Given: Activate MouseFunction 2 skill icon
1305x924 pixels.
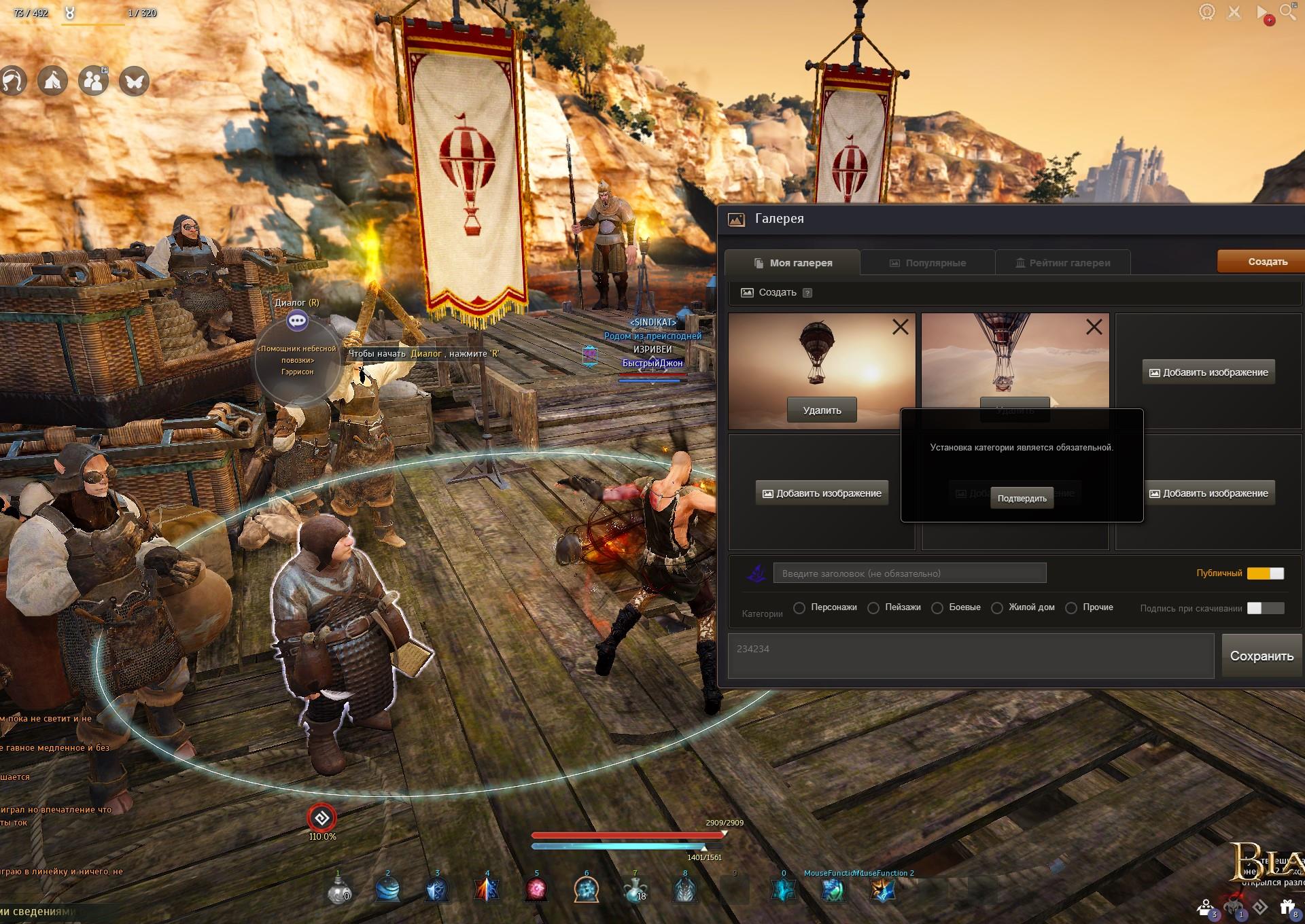Looking at the screenshot, I should click(883, 889).
